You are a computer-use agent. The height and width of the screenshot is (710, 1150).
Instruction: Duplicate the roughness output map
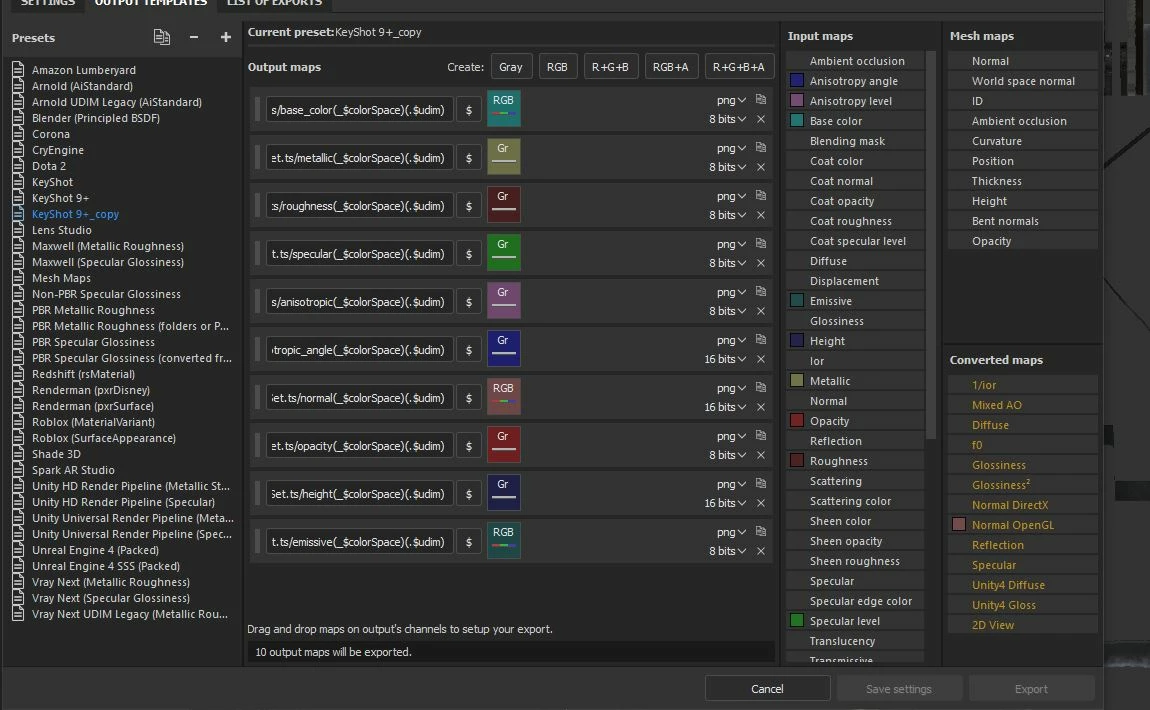click(761, 195)
